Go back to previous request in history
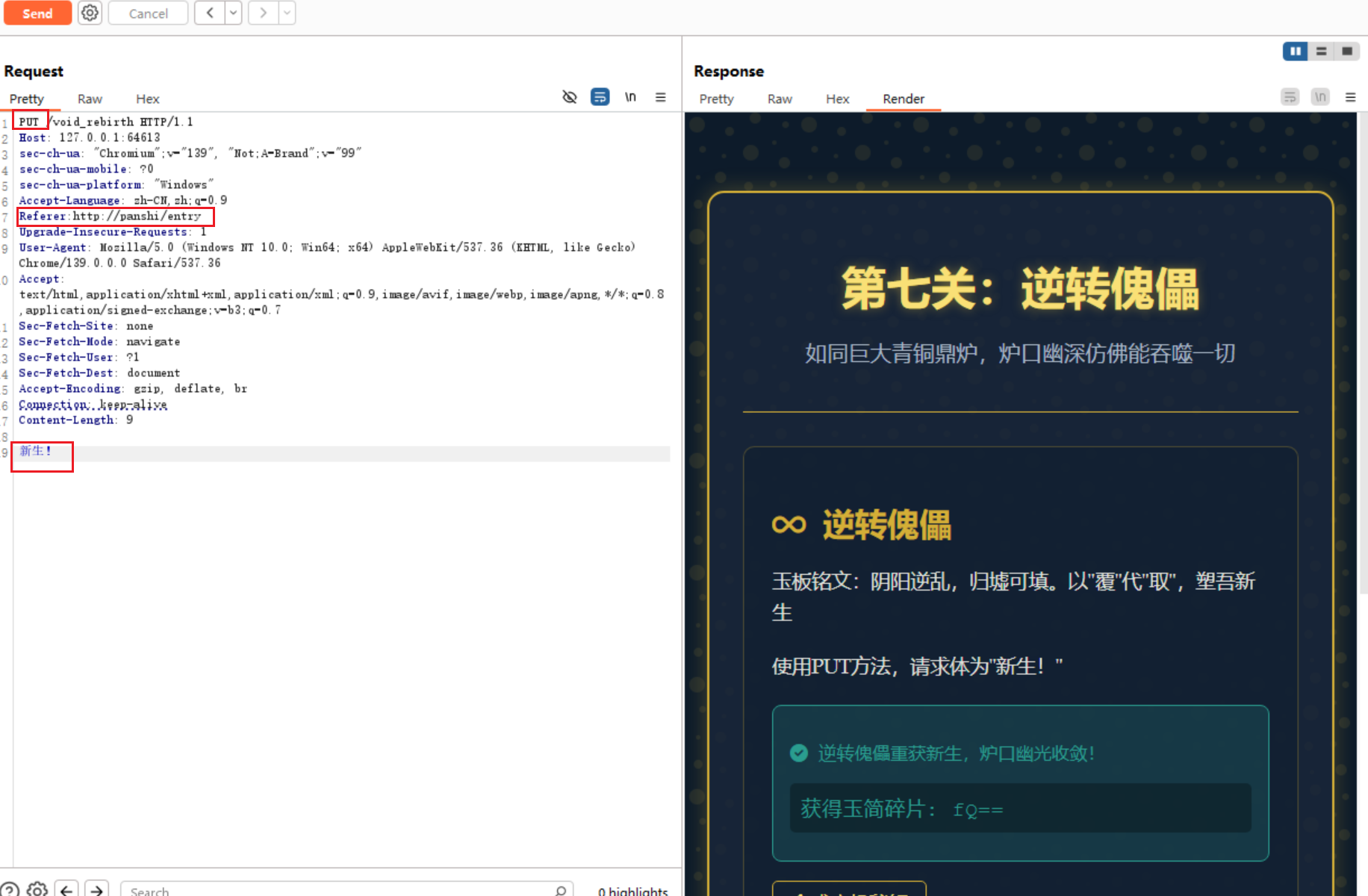 click(210, 13)
